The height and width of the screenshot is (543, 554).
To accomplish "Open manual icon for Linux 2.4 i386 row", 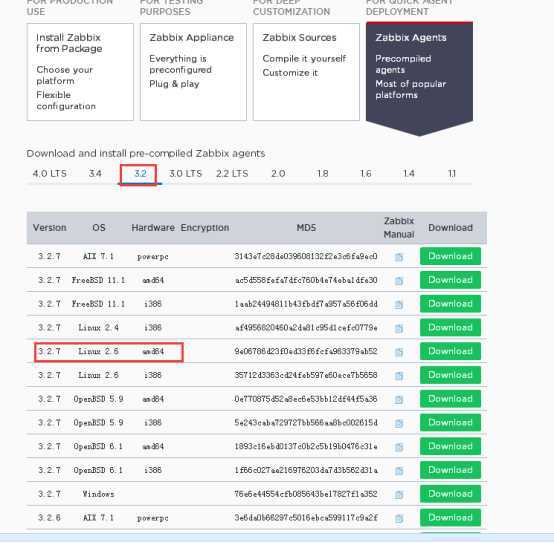I will [x=399, y=328].
